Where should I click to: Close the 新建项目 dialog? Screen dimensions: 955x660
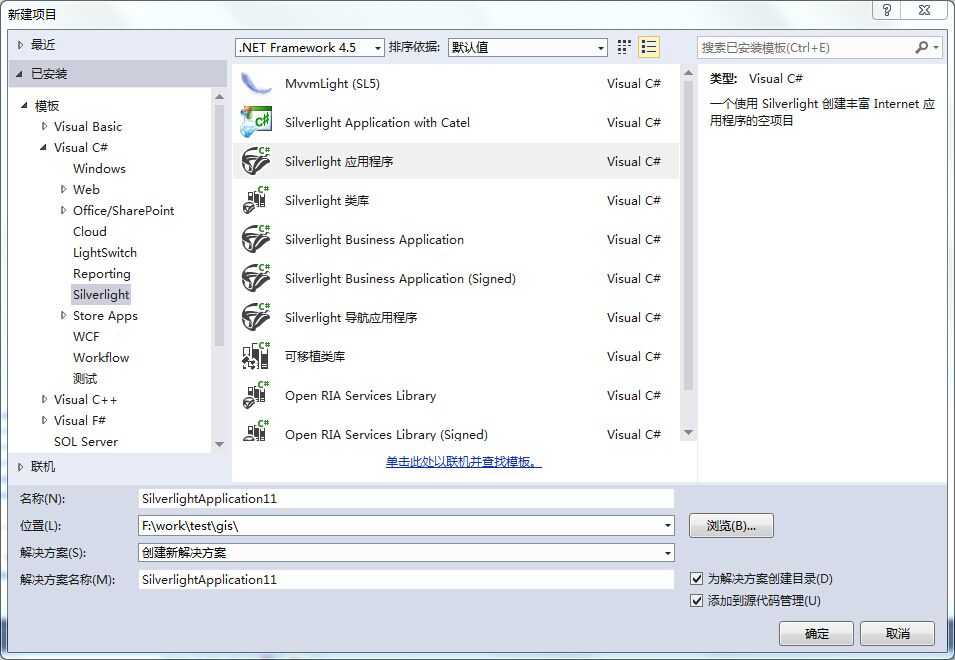click(x=925, y=10)
